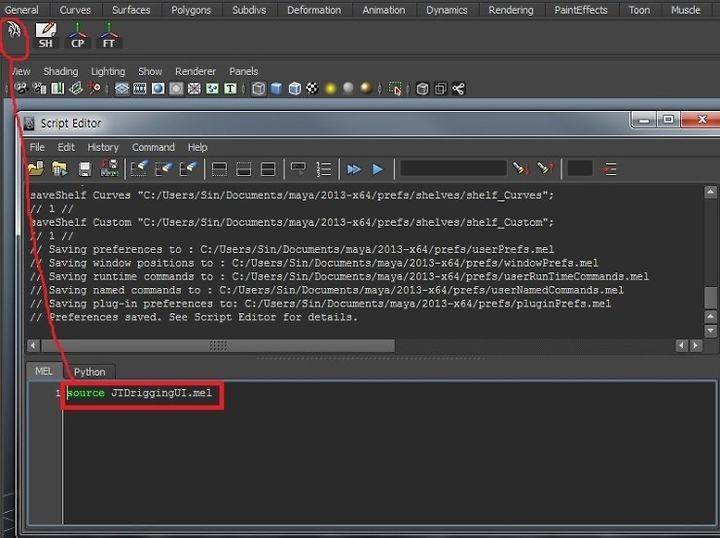Viewport: 720px width, 538px height.
Task: Click the Camera Attributes icon
Action: (x=40, y=88)
